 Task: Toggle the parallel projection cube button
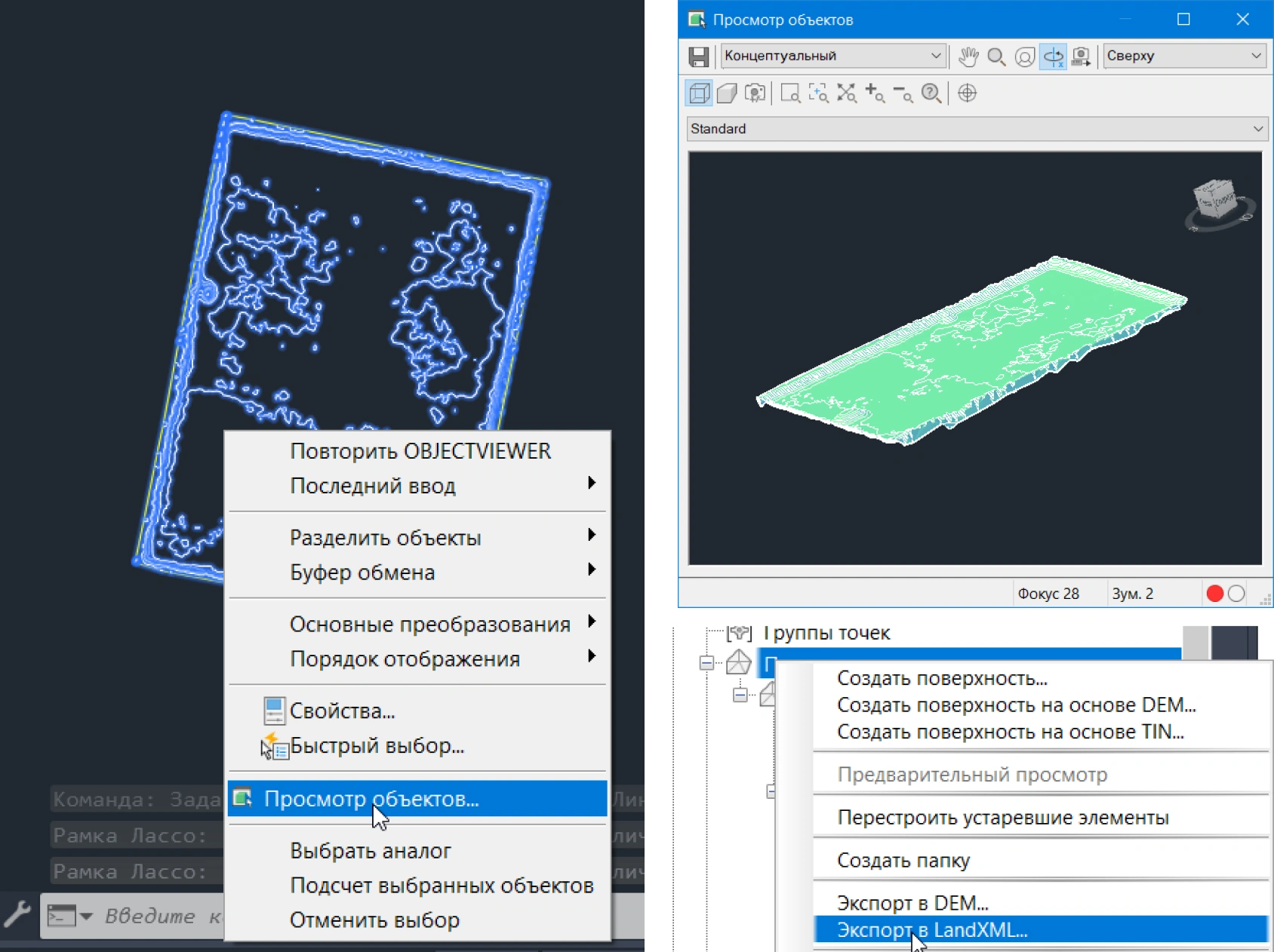coord(699,94)
